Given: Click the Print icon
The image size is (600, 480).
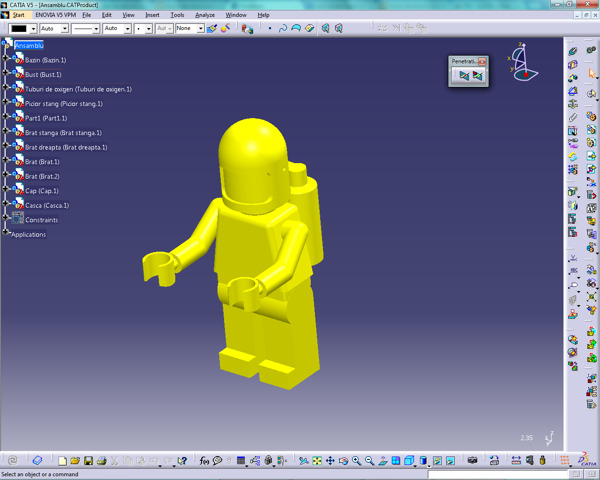Looking at the screenshot, I should tap(101, 460).
